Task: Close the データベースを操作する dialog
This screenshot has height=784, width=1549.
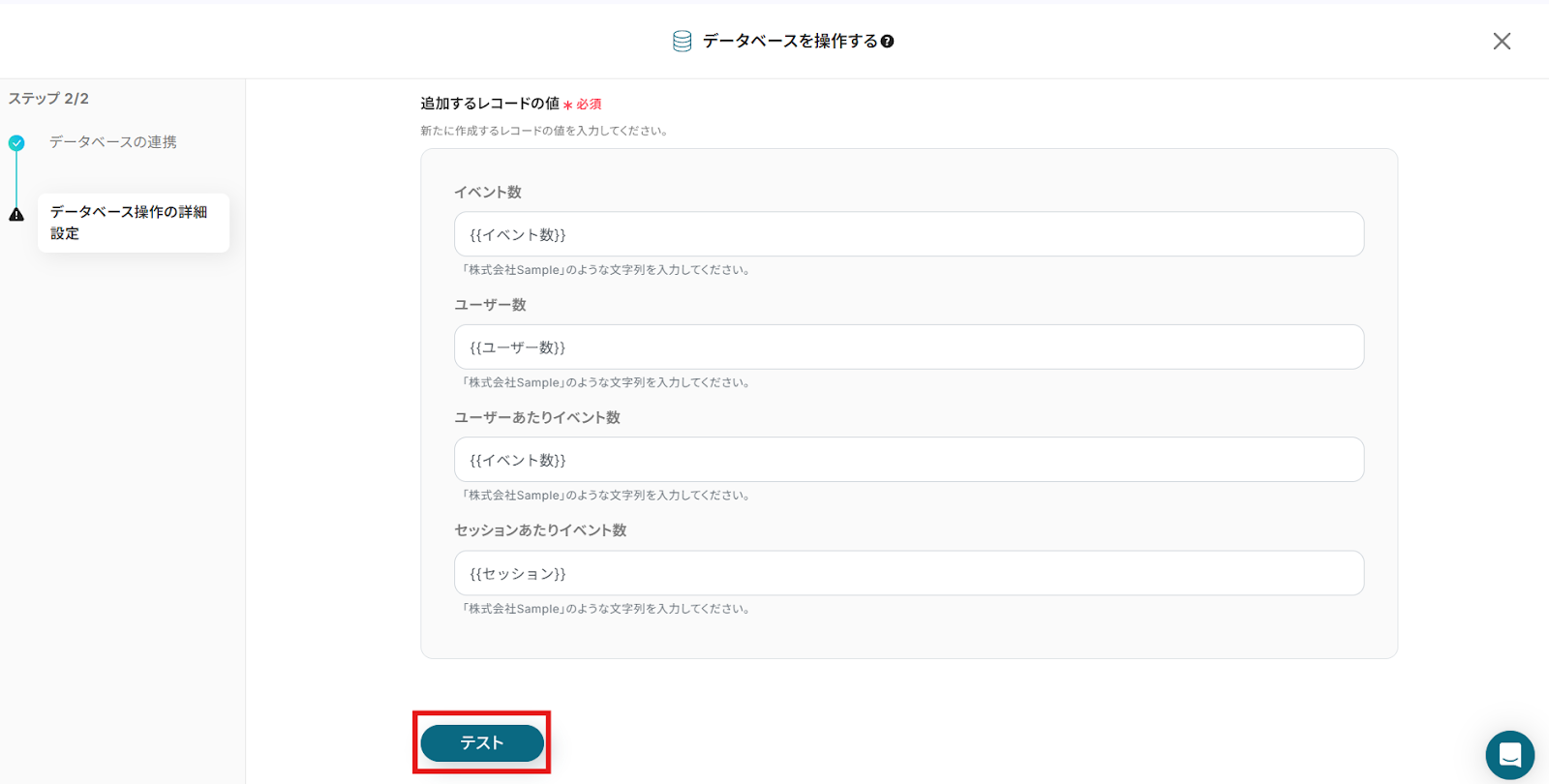Action: pyautogui.click(x=1502, y=41)
